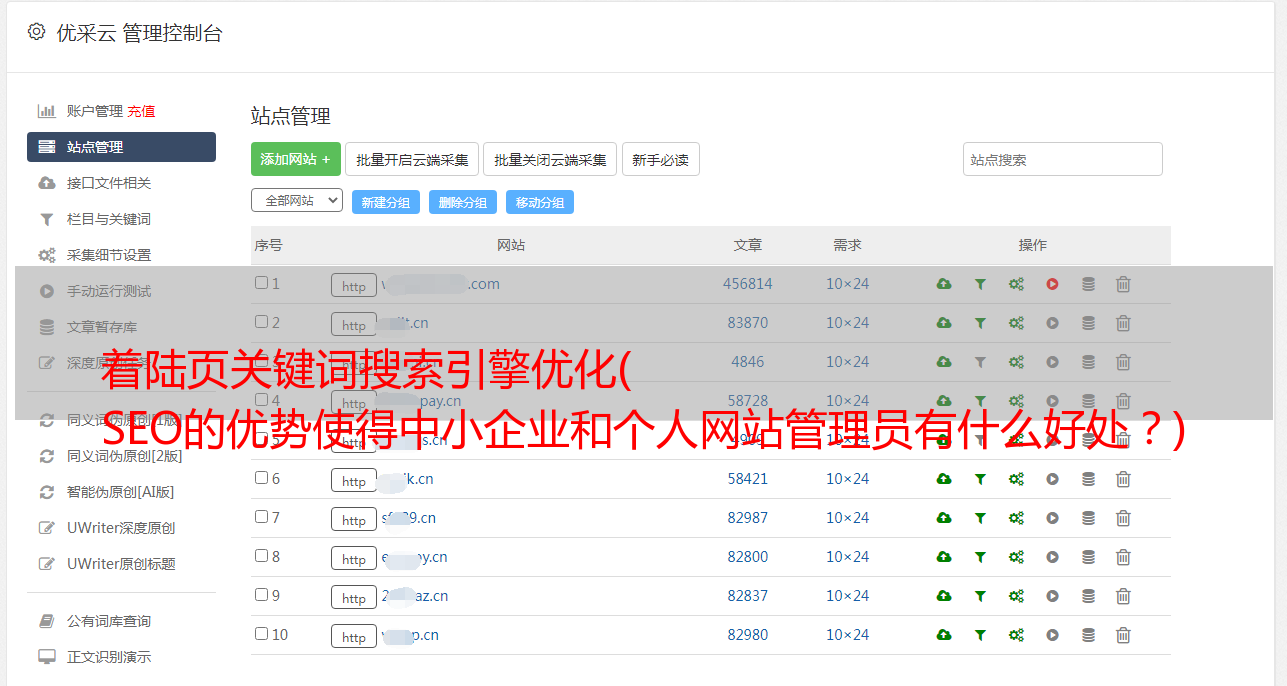1287x686 pixels.
Task: Open the 全部网站 group dropdown
Action: pos(297,201)
